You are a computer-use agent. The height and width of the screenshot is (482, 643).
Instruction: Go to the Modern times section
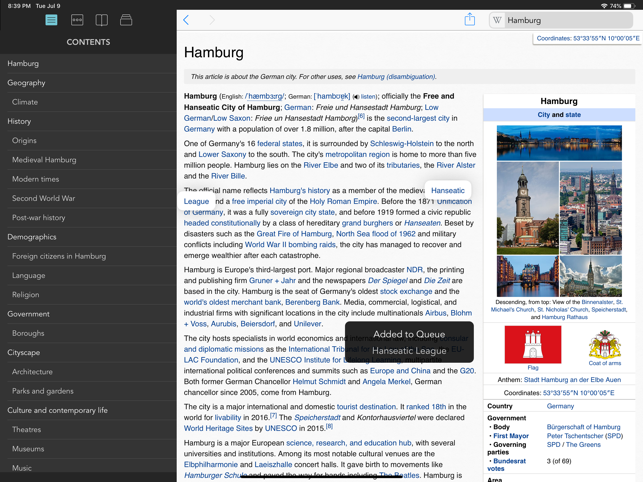point(88,179)
